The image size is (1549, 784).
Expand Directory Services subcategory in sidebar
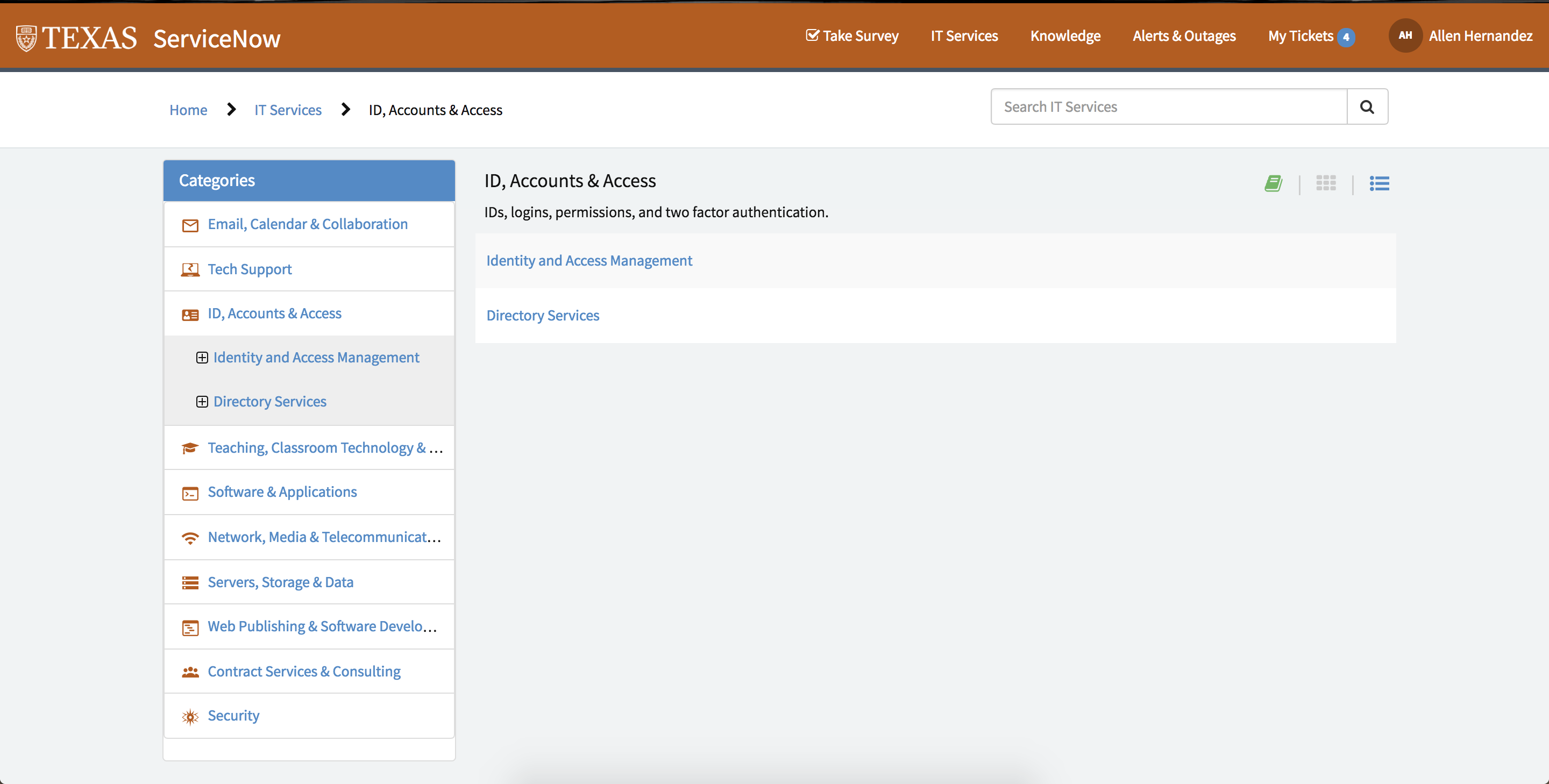point(202,402)
